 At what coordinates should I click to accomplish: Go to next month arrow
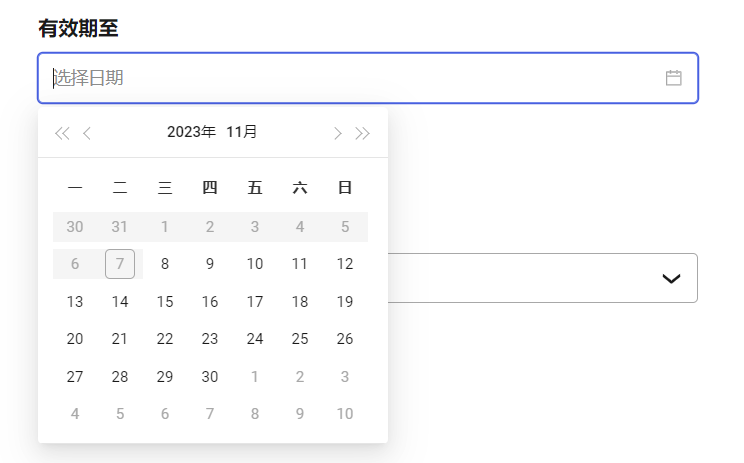338,133
